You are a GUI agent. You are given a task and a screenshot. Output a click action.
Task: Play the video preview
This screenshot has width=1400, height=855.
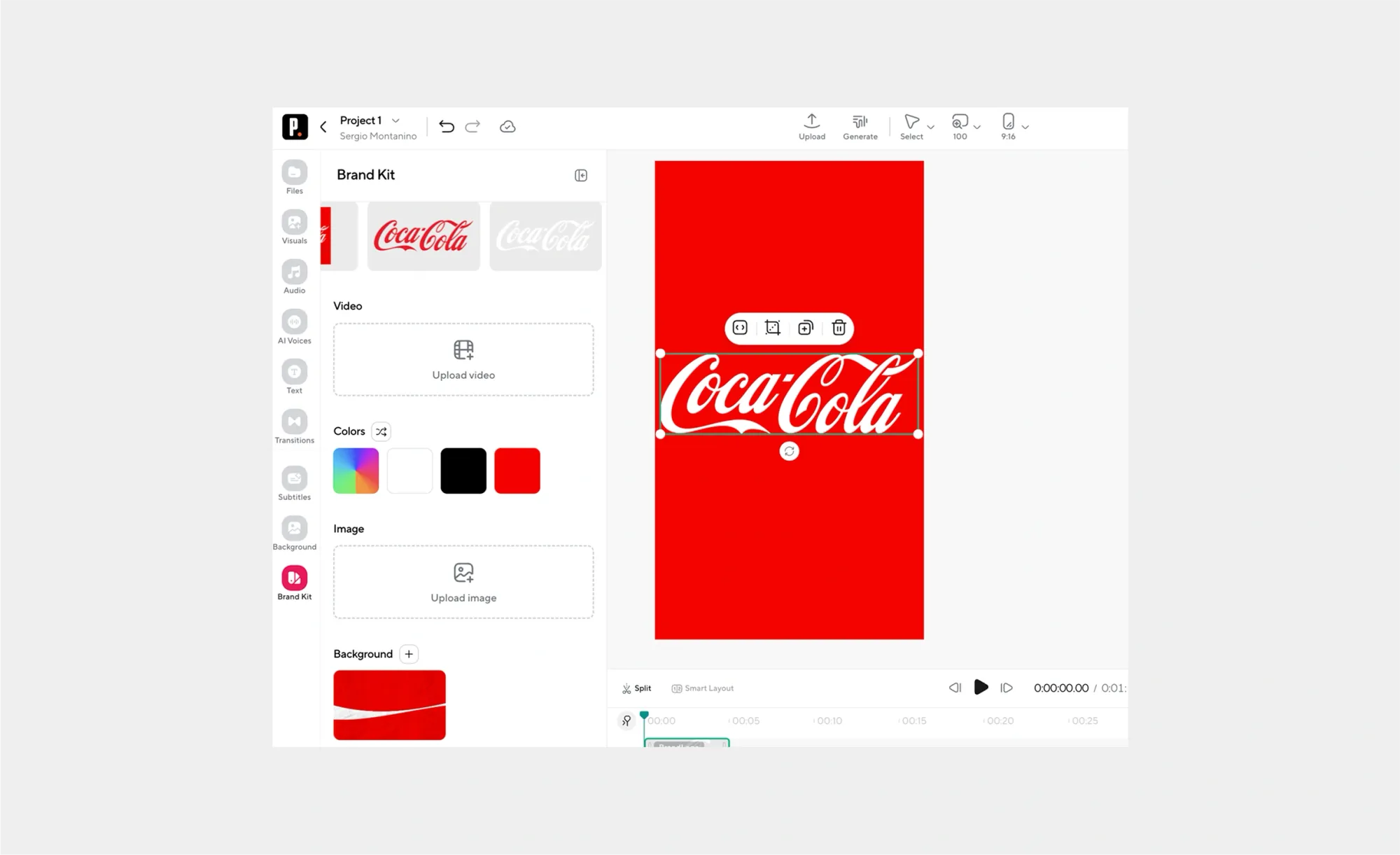point(981,688)
